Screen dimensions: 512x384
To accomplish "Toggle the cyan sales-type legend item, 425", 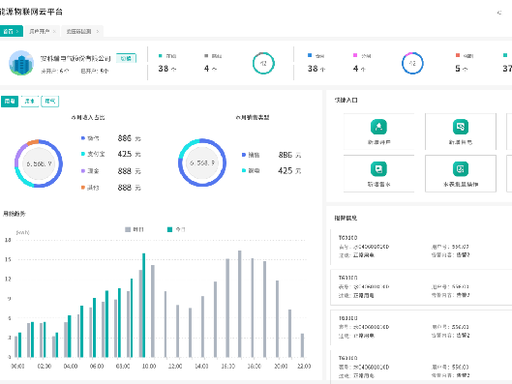I will (x=271, y=171).
